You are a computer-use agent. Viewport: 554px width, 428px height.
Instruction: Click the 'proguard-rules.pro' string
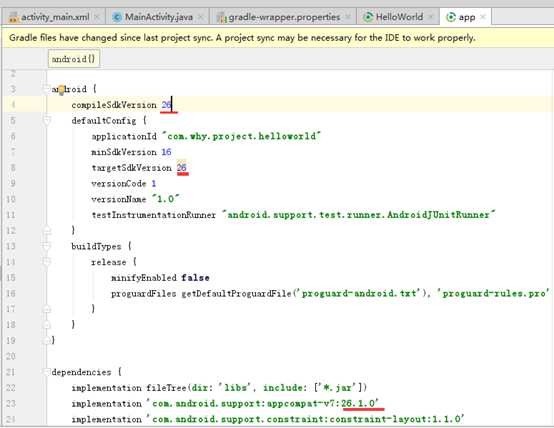click(493, 293)
